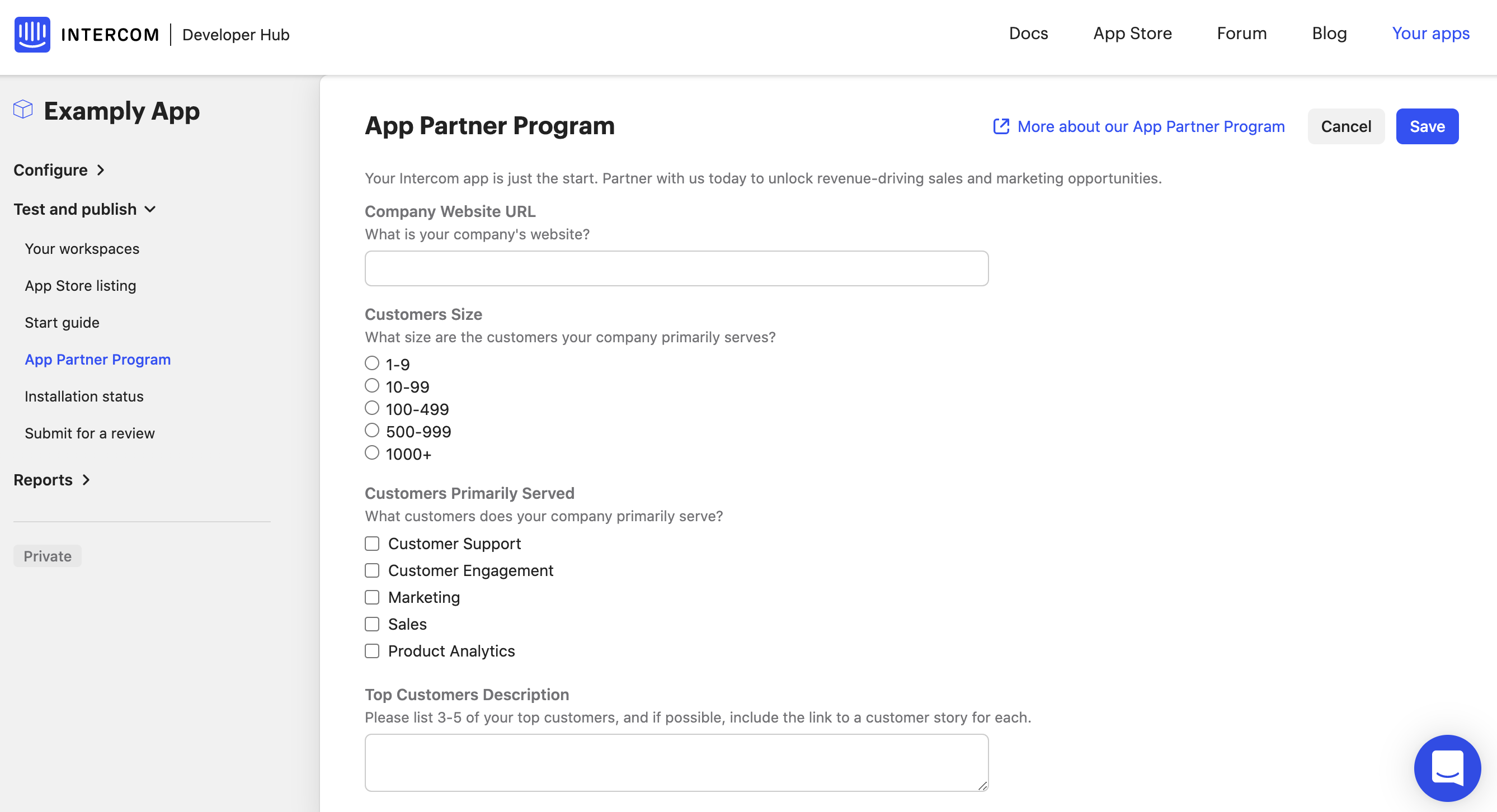
Task: Click the external link icon beside More about
Action: (1001, 126)
